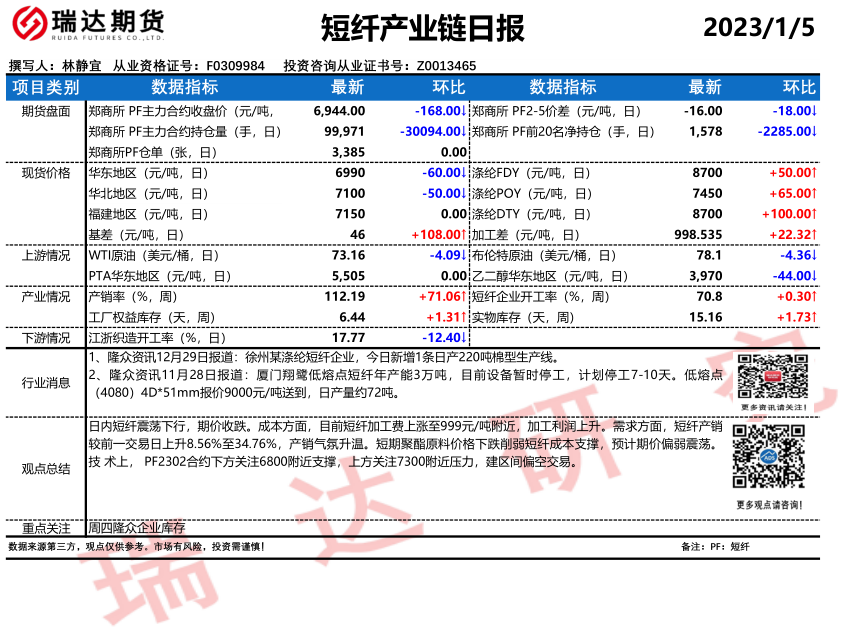Screen dimensions: 843x631
Task: Click the red up arrow beside 产销率 +71.06
Action: coord(464,297)
